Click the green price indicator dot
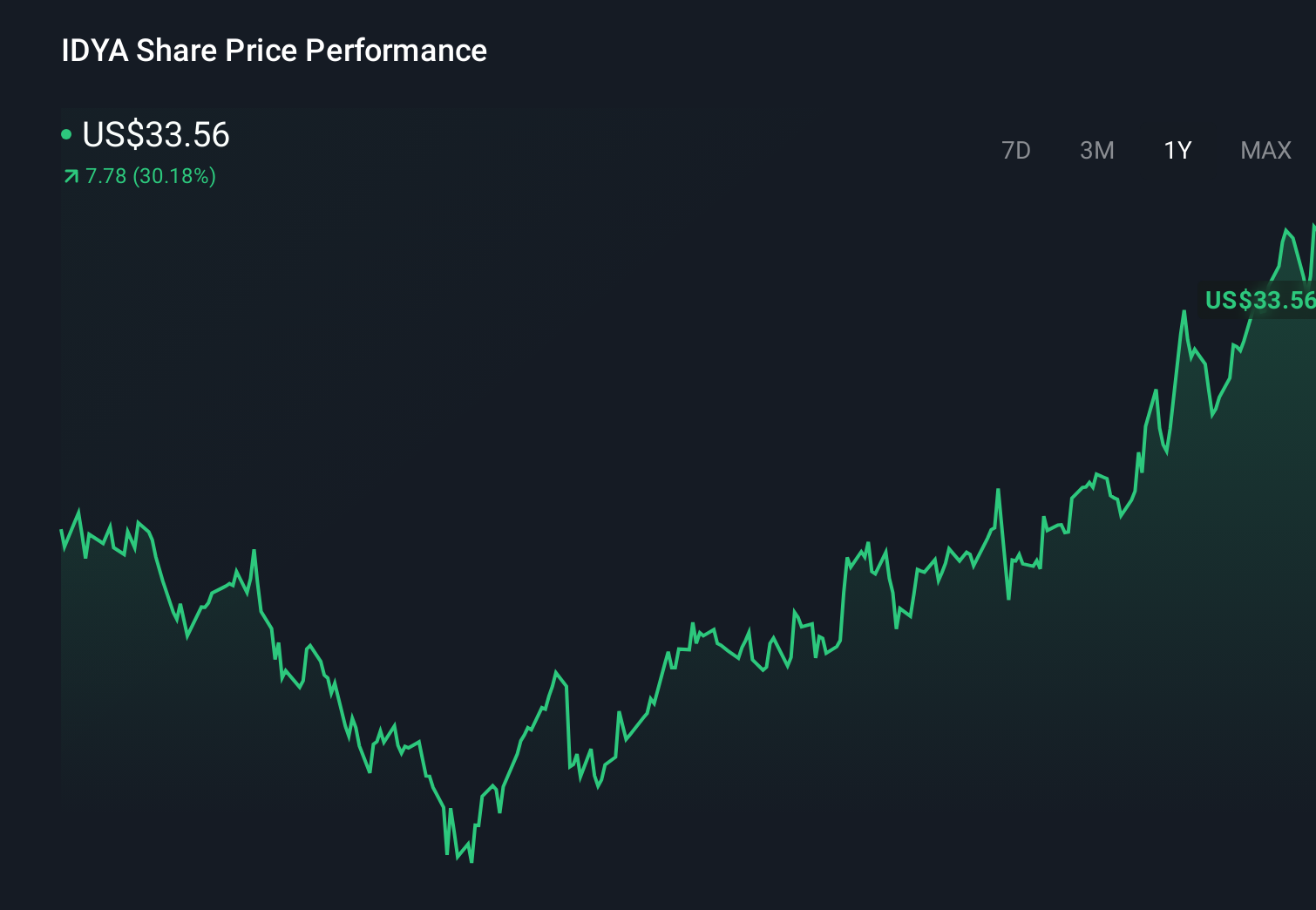Image resolution: width=1316 pixels, height=910 pixels. pyautogui.click(x=67, y=134)
